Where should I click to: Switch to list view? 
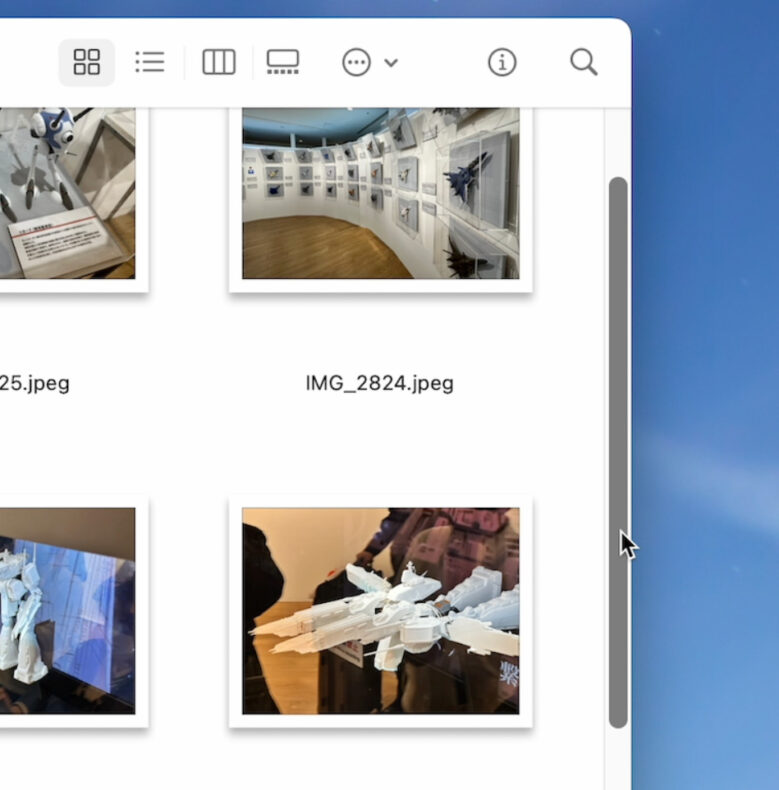[x=149, y=63]
